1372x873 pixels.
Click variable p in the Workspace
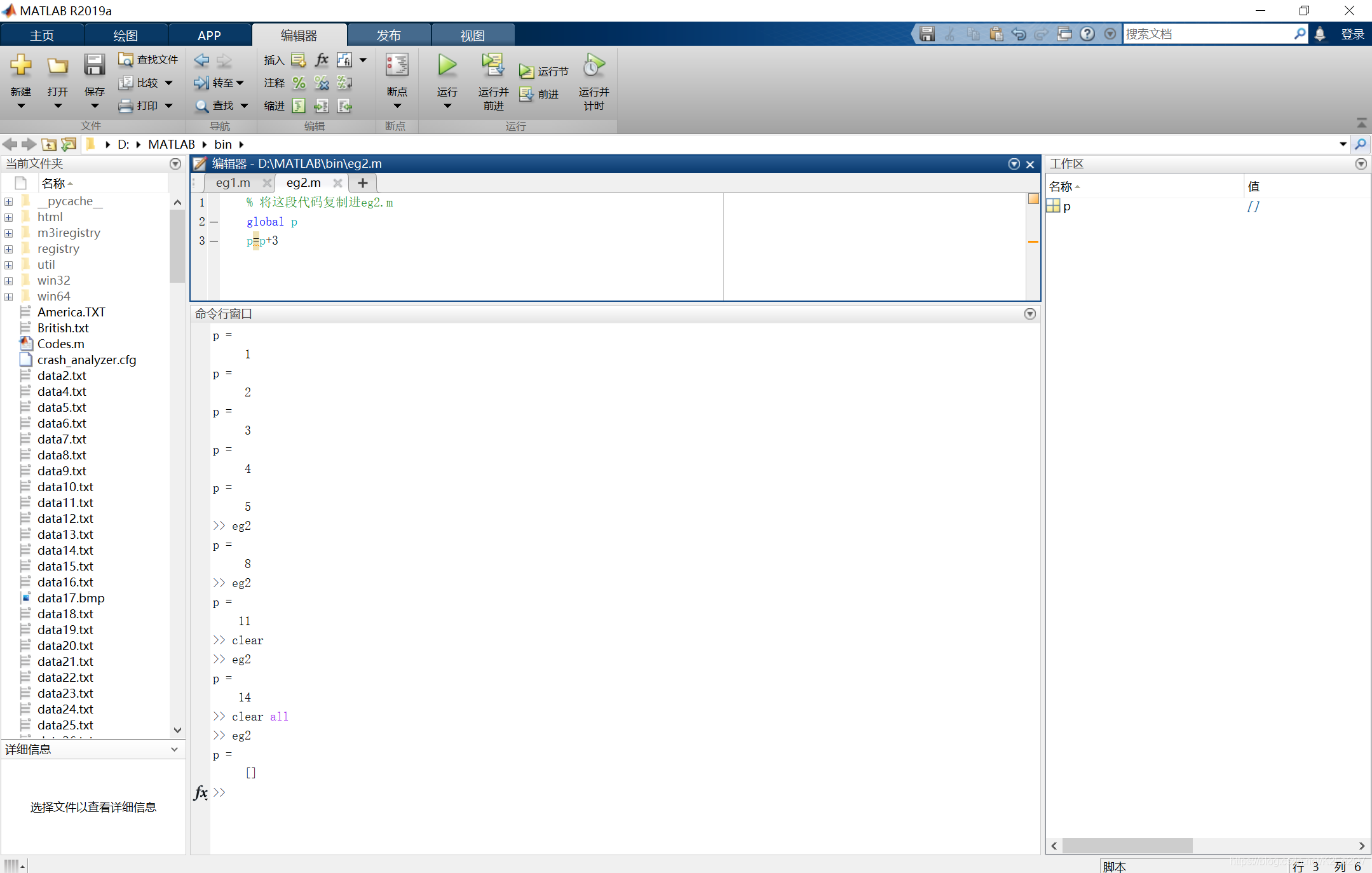tap(1066, 206)
